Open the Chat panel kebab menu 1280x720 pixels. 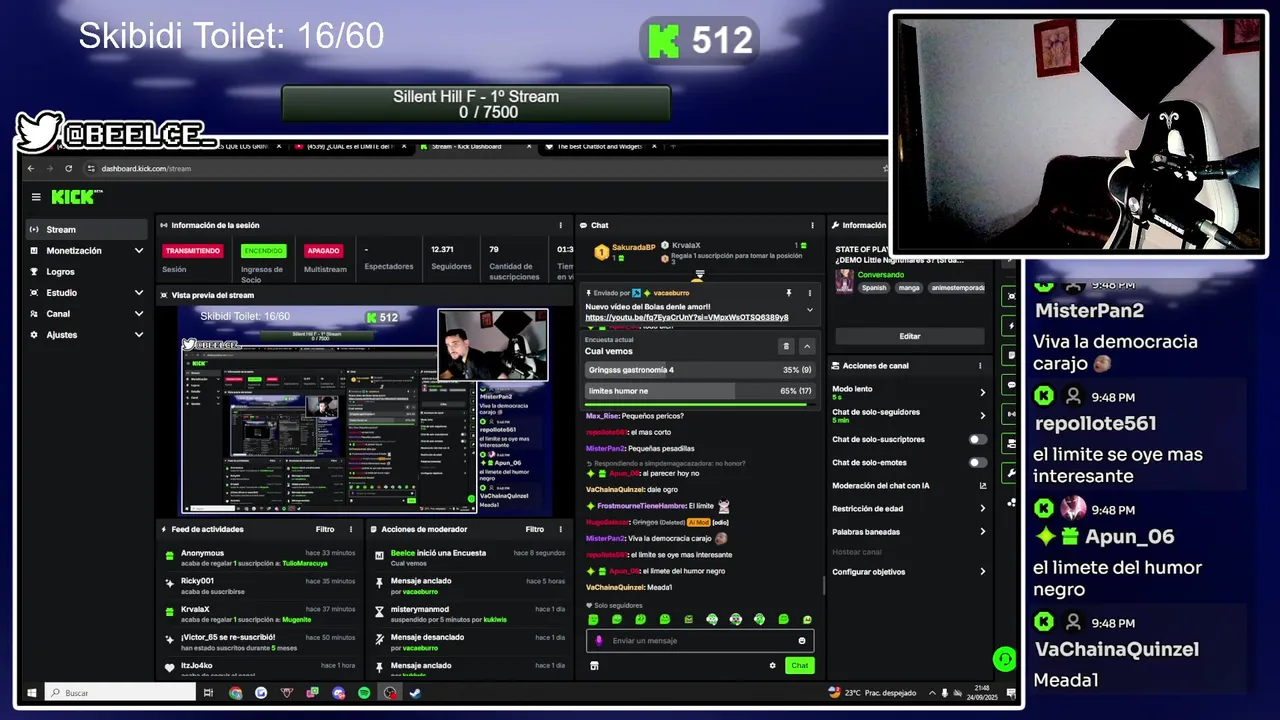tap(812, 225)
